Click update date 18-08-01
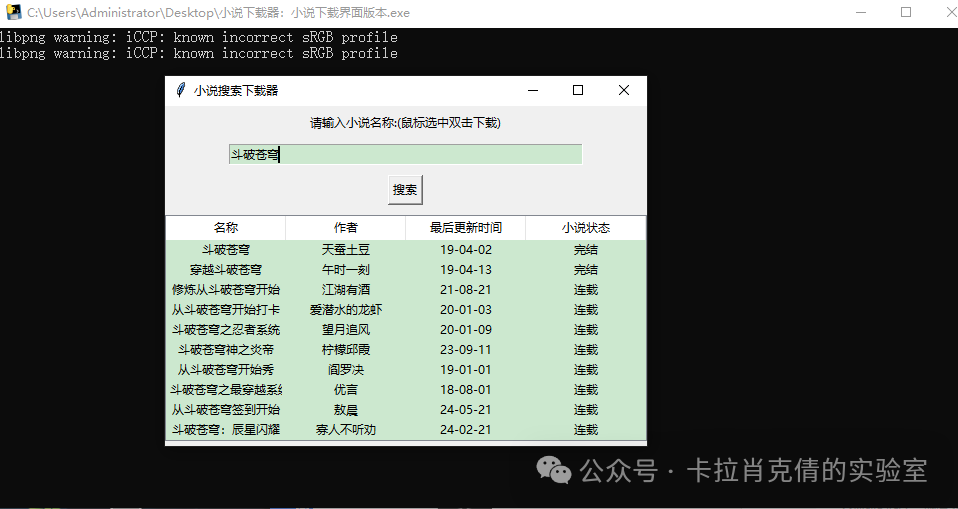Image resolution: width=958 pixels, height=509 pixels. point(466,390)
